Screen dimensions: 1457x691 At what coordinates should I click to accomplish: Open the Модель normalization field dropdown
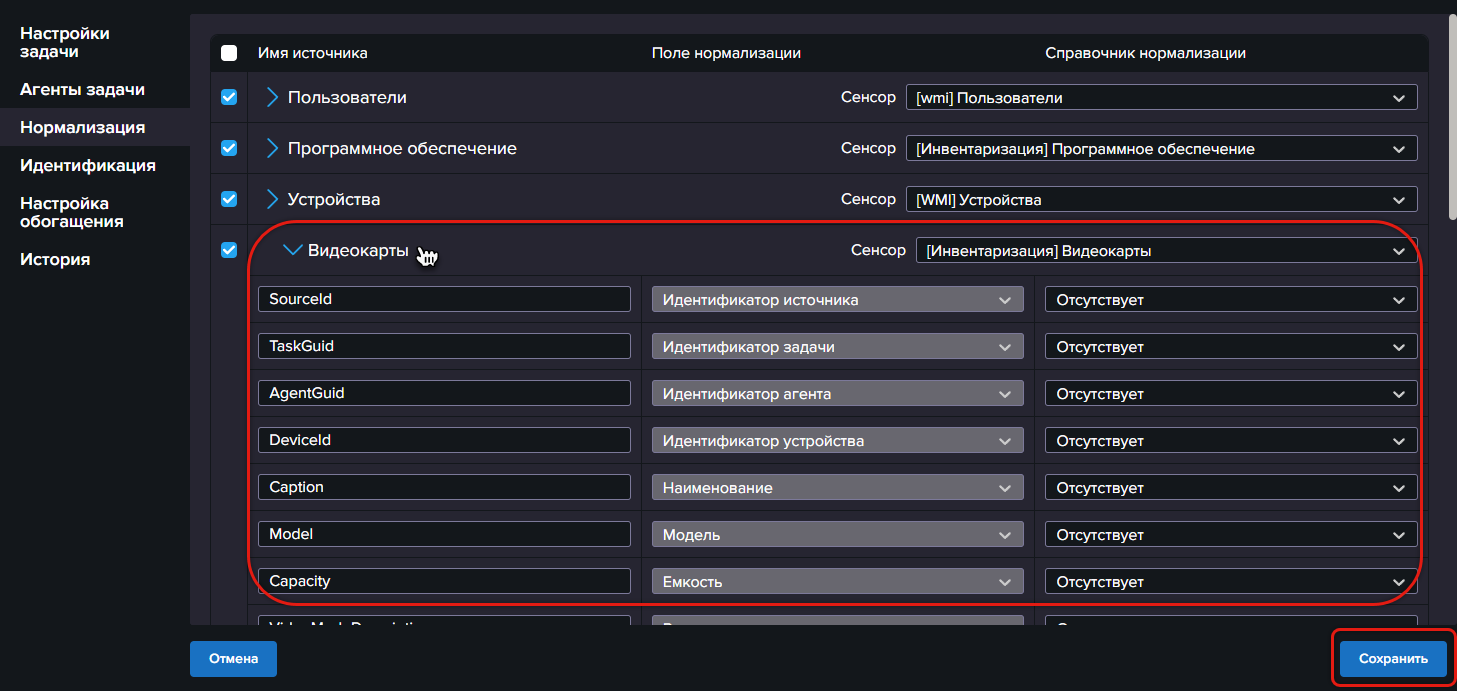[x=837, y=535]
